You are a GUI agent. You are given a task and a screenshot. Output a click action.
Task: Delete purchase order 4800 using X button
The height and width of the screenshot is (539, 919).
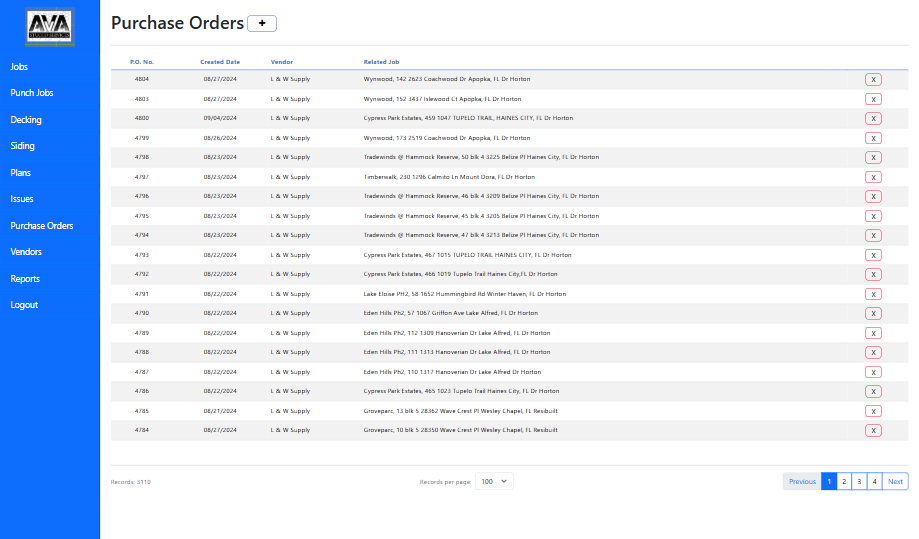coord(873,118)
